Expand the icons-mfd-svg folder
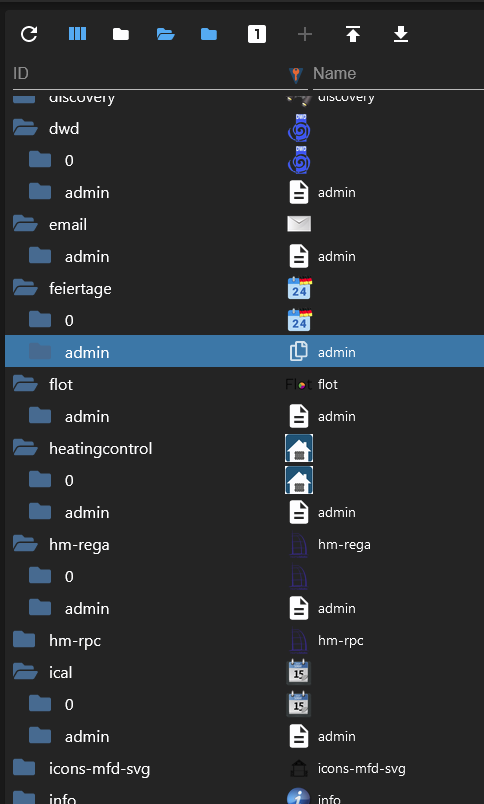Viewport: 484px width, 804px height. 24,768
